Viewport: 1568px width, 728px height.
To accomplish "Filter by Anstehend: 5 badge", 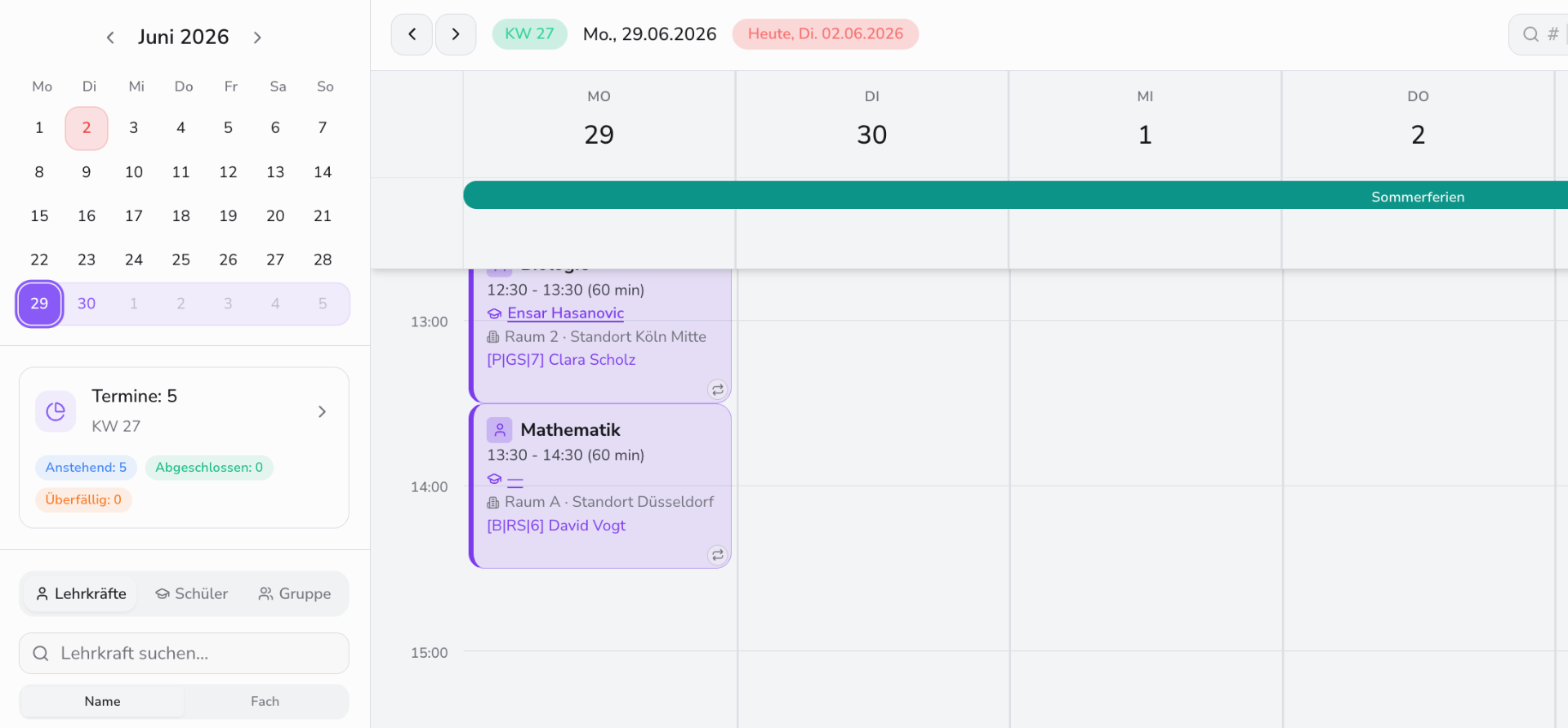I will pos(86,468).
